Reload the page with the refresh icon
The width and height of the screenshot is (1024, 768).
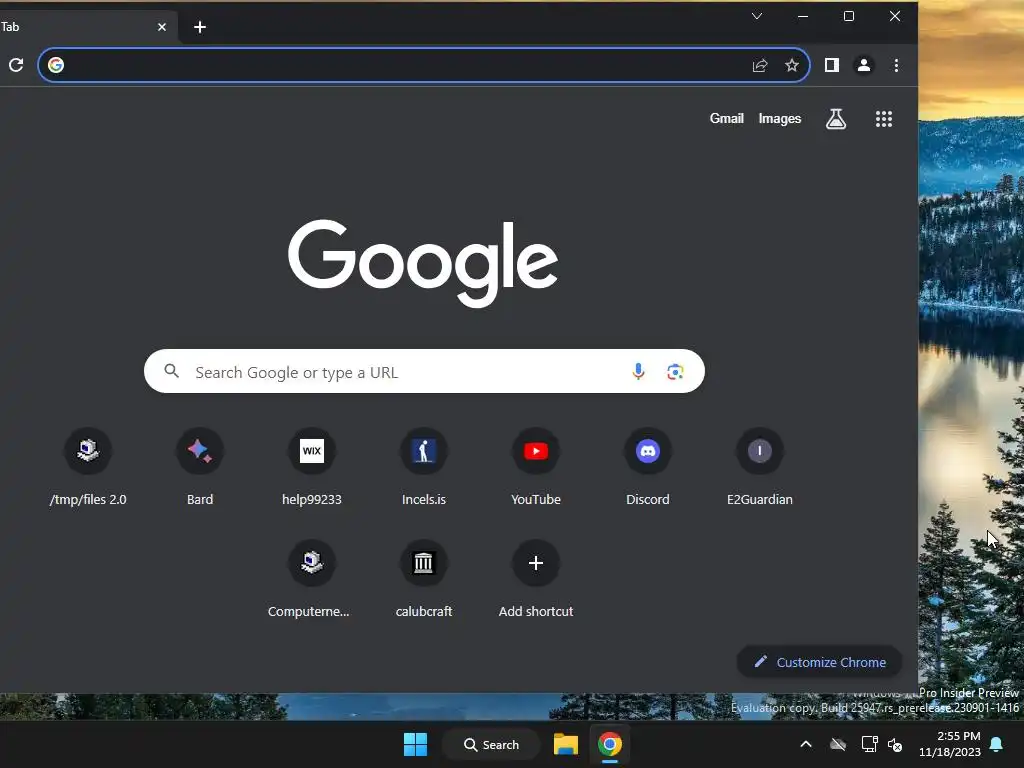[x=16, y=65]
